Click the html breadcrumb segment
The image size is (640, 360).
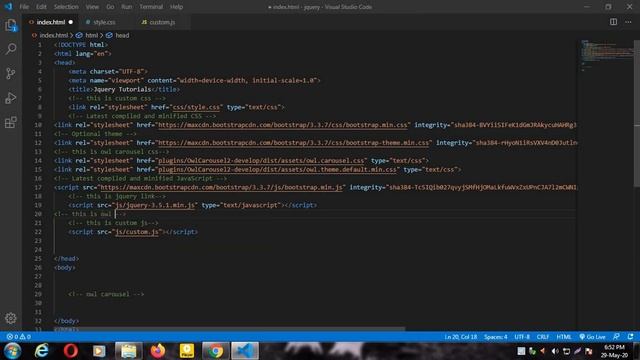point(91,36)
